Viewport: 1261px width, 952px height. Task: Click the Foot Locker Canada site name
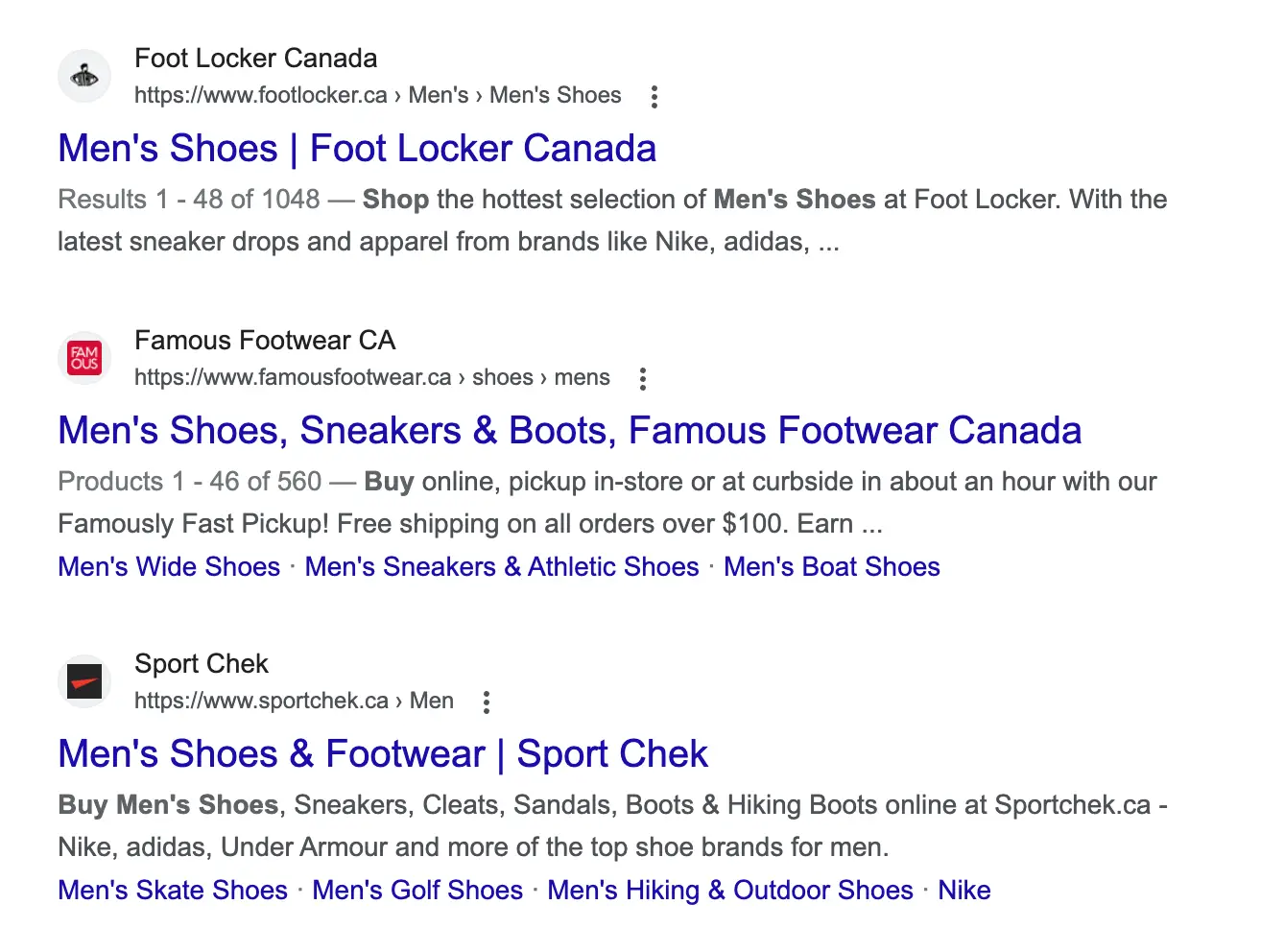coord(256,59)
